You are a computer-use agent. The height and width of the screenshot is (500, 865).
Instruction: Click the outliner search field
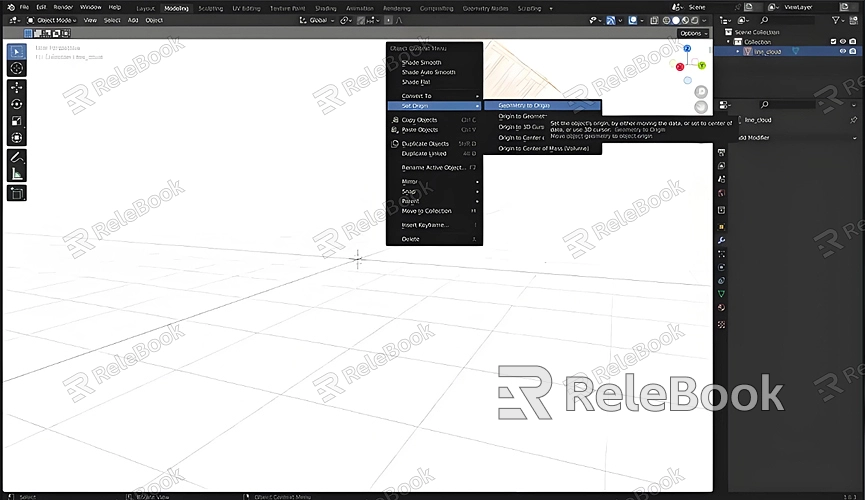coord(789,20)
